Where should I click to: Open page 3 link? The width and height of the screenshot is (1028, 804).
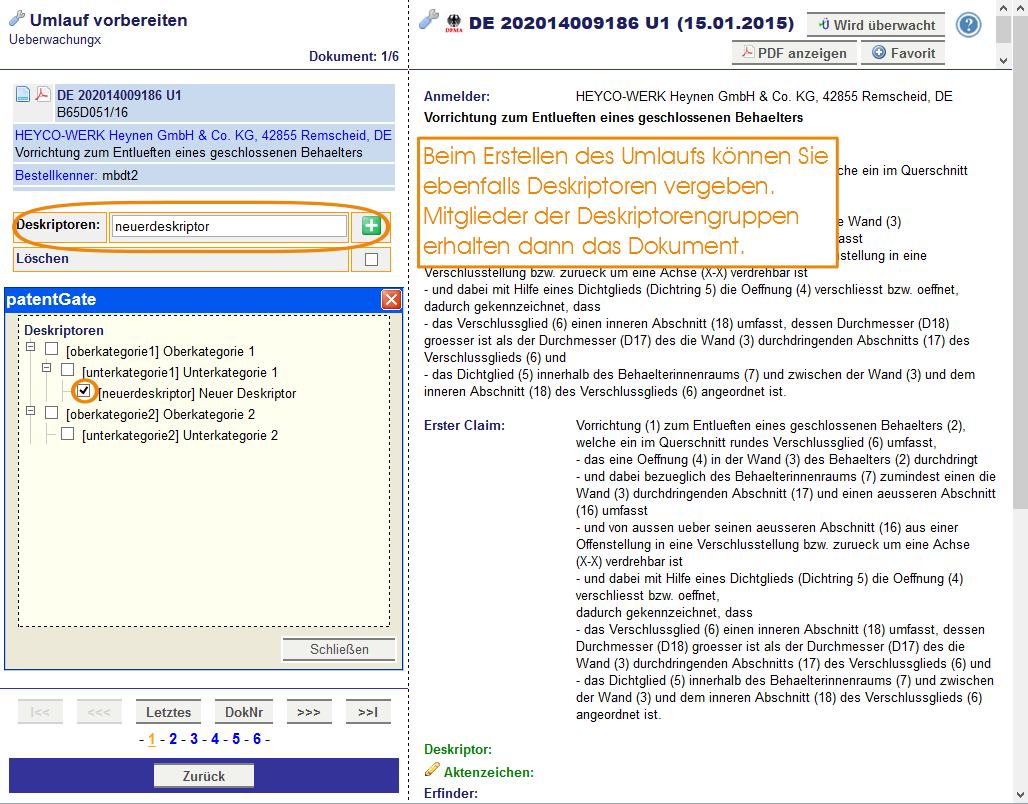click(x=194, y=739)
